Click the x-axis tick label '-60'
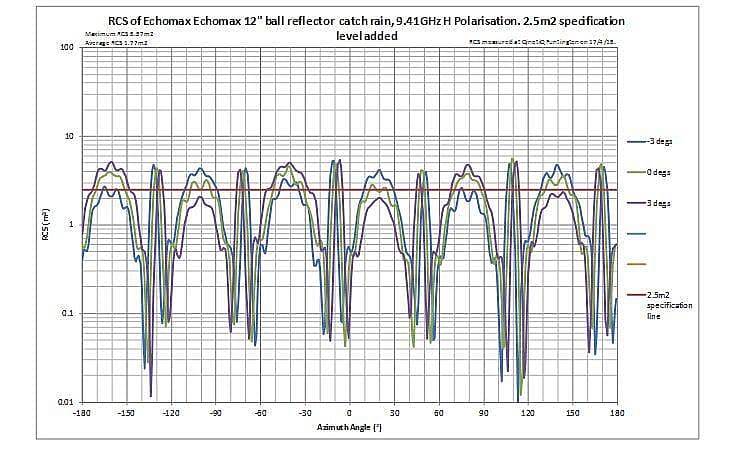Viewport: 730px width, 458px height. coord(260,413)
